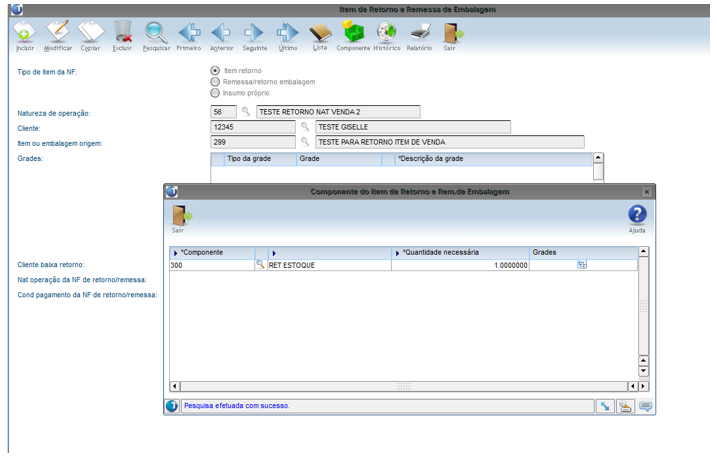Click TESTE PARA RETORNO ITEM DE VENDA field
The width and height of the screenshot is (717, 464).
[x=450, y=142]
